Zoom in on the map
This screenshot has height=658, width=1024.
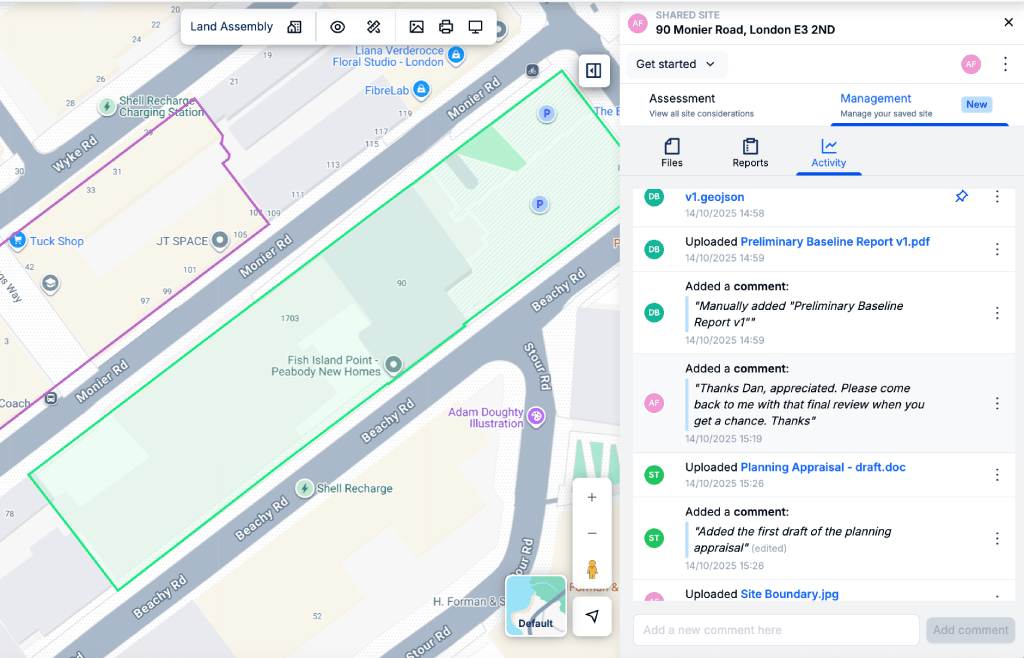tap(592, 497)
